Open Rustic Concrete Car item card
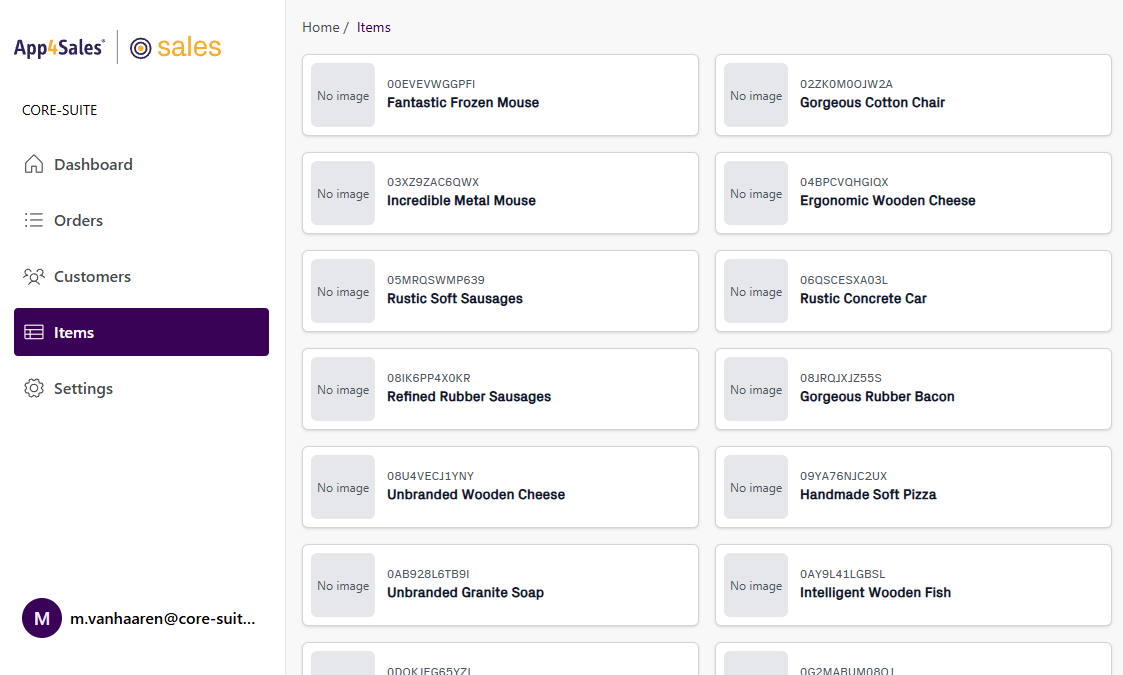The height and width of the screenshot is (675, 1123). pyautogui.click(x=912, y=291)
